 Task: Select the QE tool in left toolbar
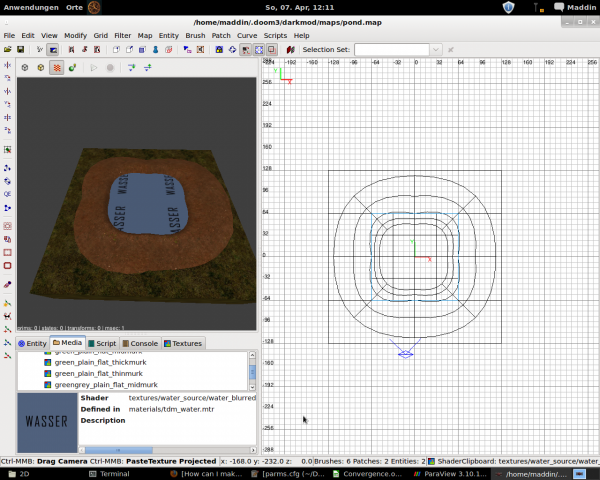pos(7,194)
